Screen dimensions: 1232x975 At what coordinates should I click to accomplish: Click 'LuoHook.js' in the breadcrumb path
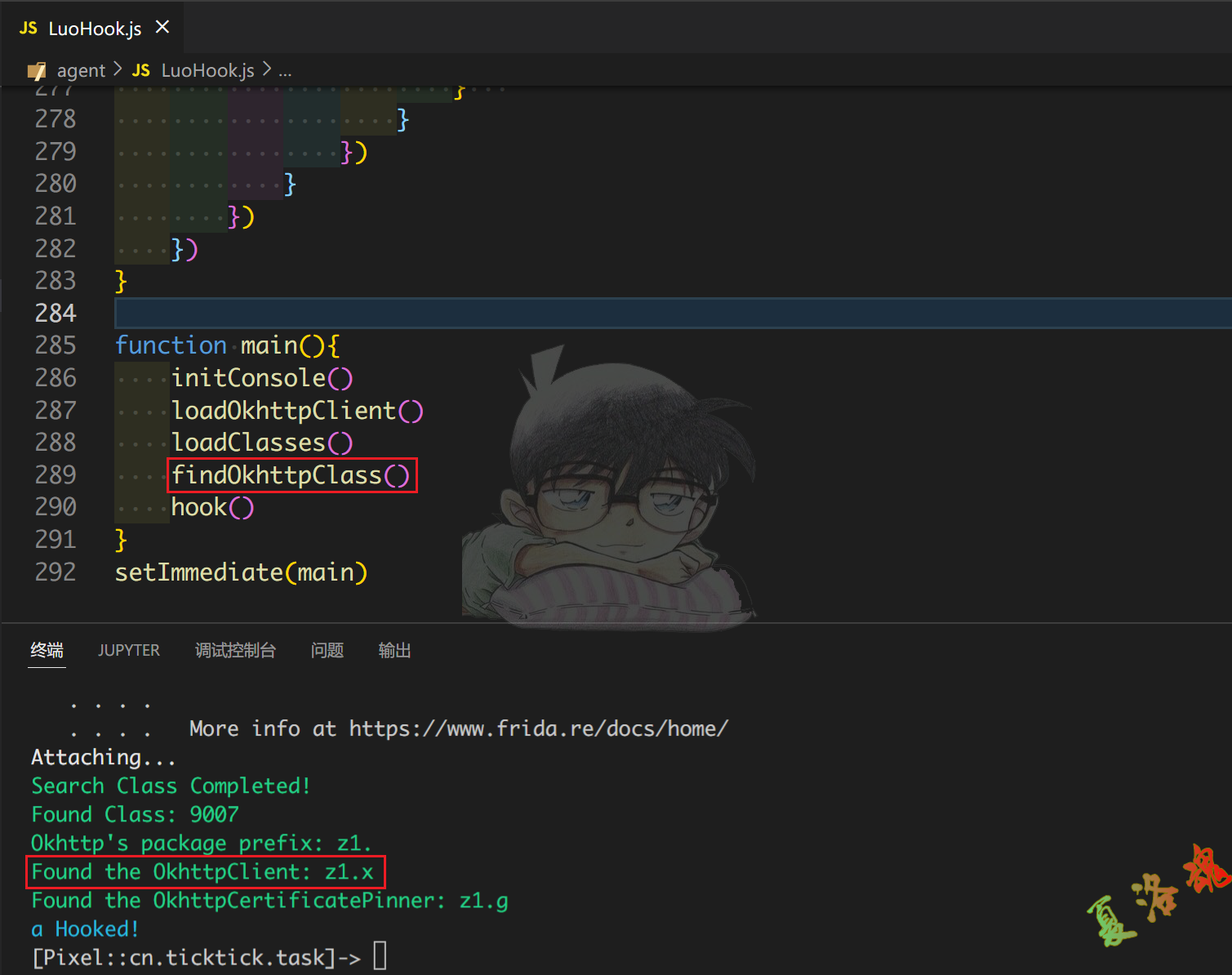coord(207,70)
